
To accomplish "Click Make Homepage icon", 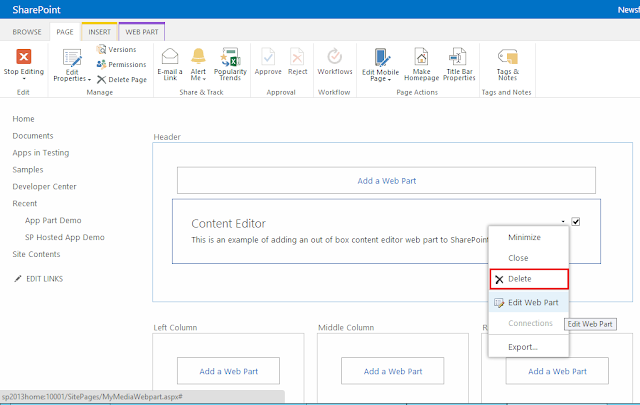I will point(421,56).
